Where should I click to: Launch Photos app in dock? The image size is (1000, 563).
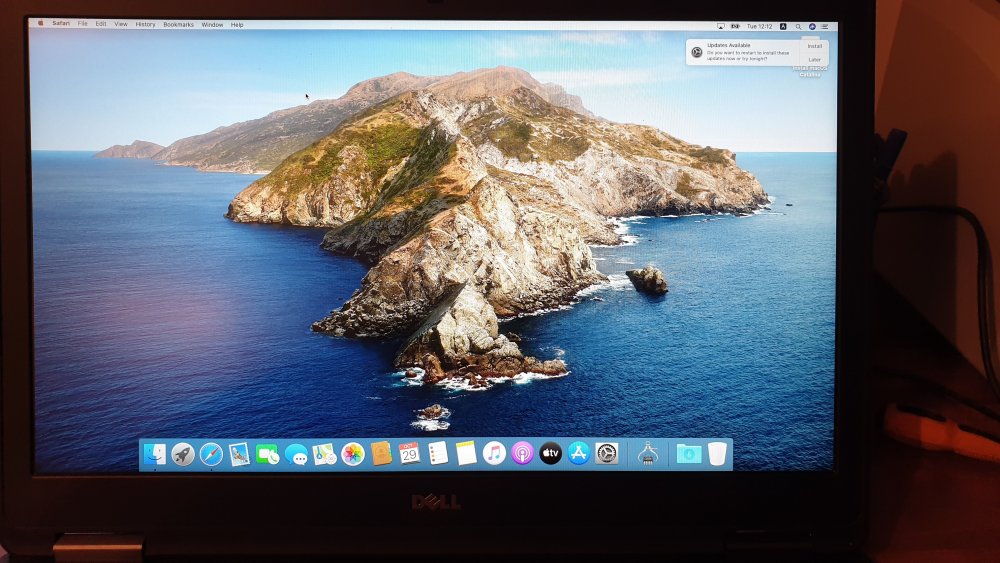[x=353, y=454]
